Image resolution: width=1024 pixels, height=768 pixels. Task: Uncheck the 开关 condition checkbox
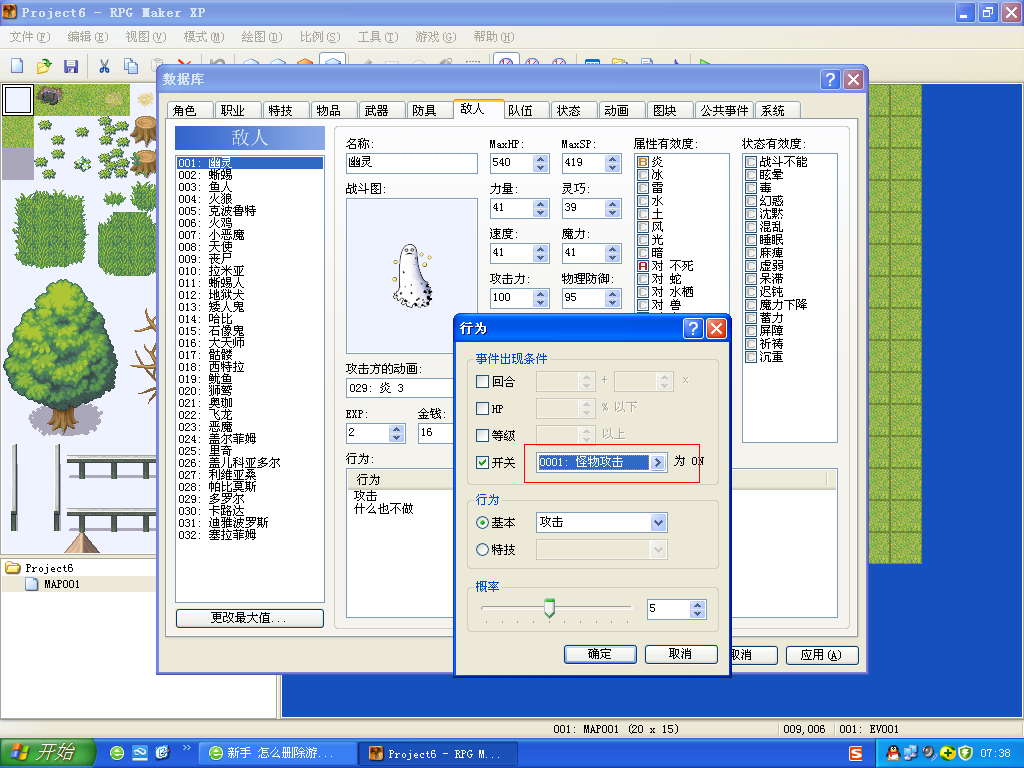[483, 462]
